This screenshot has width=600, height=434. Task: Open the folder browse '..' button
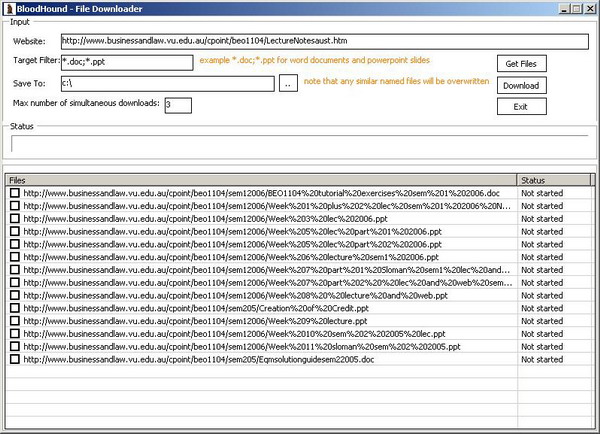click(x=288, y=83)
